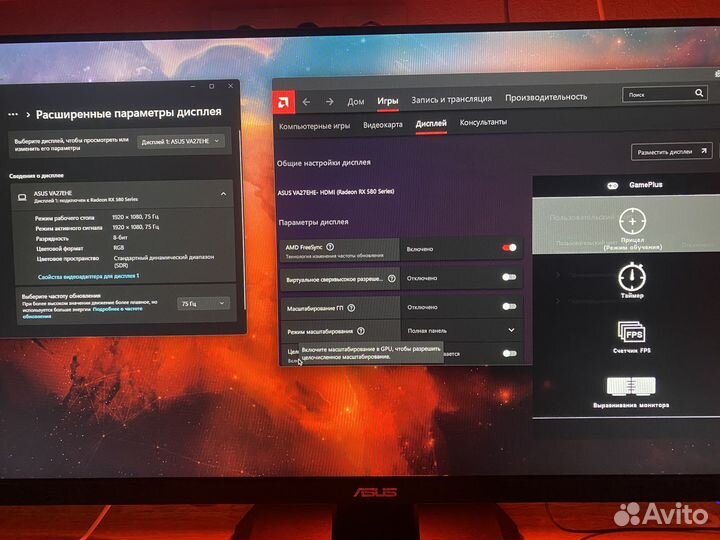The height and width of the screenshot is (540, 720).
Task: Open the 75 Гц refresh rate dropdown
Action: click(203, 303)
